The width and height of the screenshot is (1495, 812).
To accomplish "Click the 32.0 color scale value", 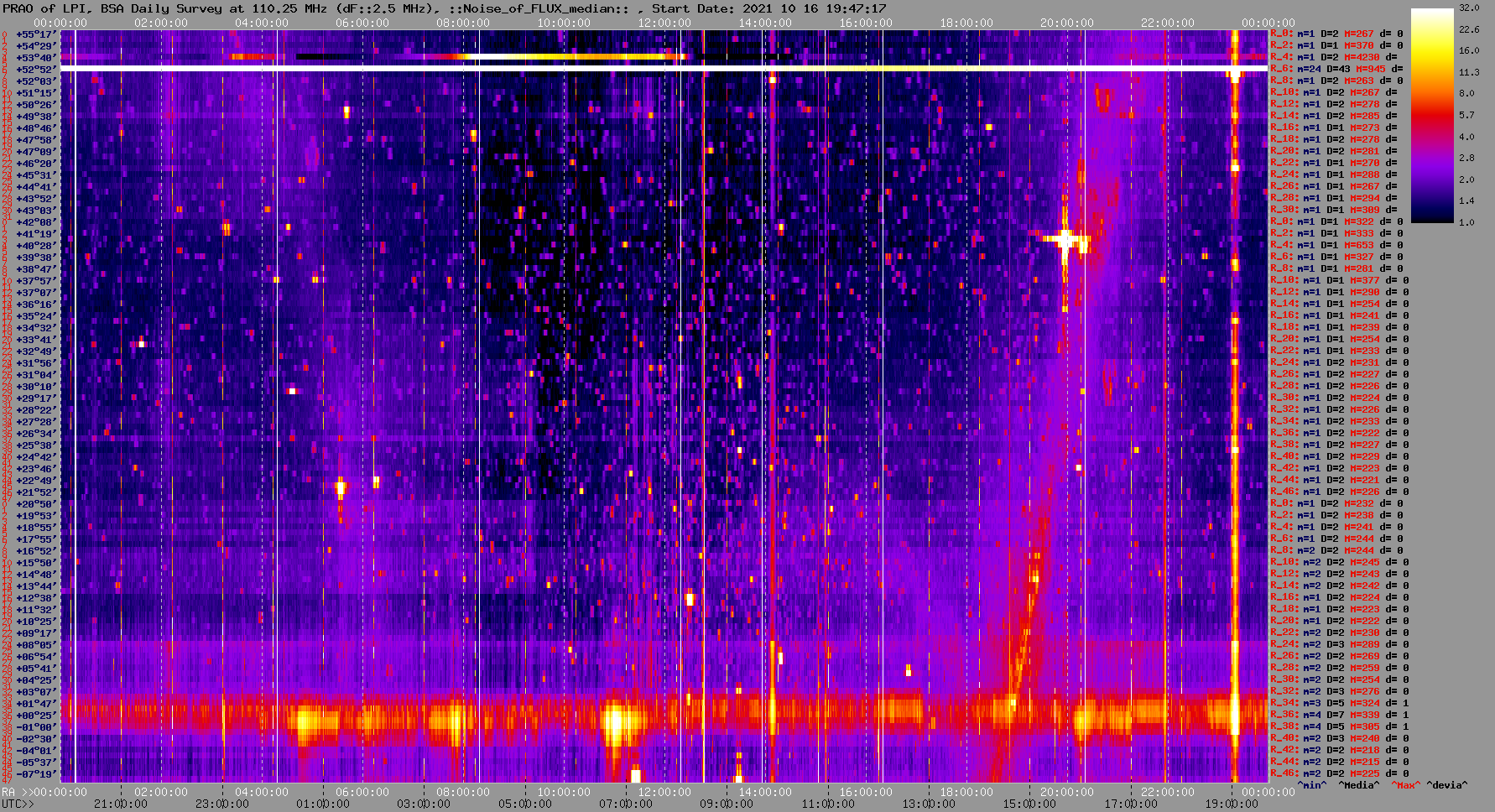I will [1469, 8].
